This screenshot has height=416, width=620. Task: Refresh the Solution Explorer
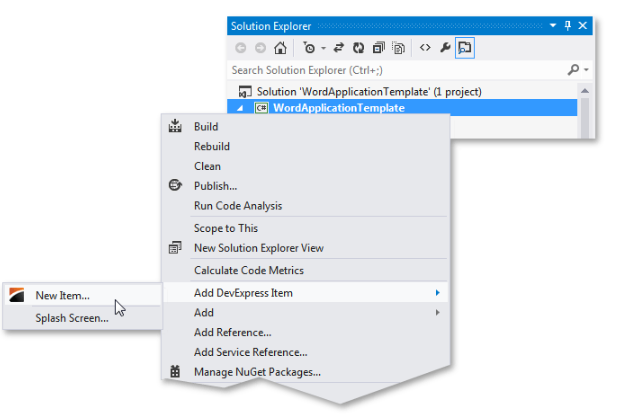358,48
